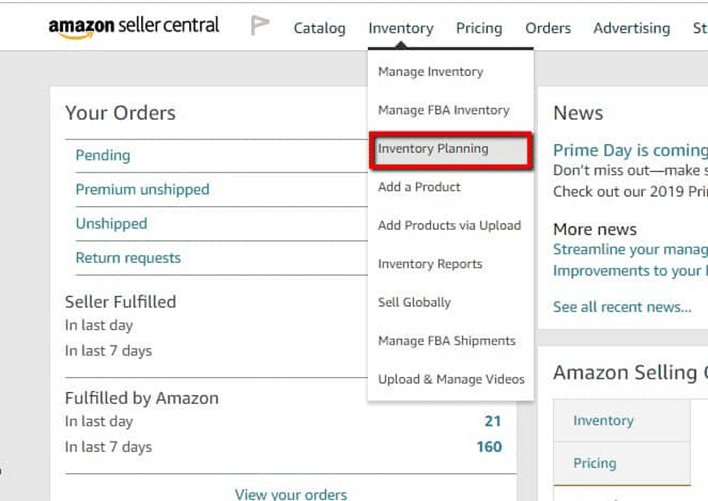Click the flag icon in header

260,26
